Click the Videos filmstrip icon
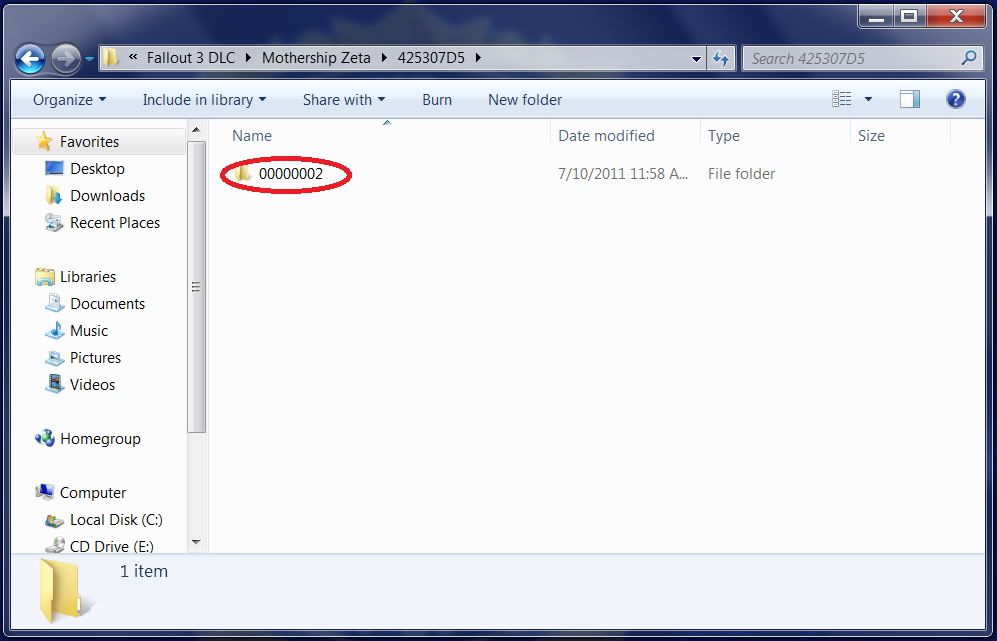997x641 pixels. pos(55,384)
